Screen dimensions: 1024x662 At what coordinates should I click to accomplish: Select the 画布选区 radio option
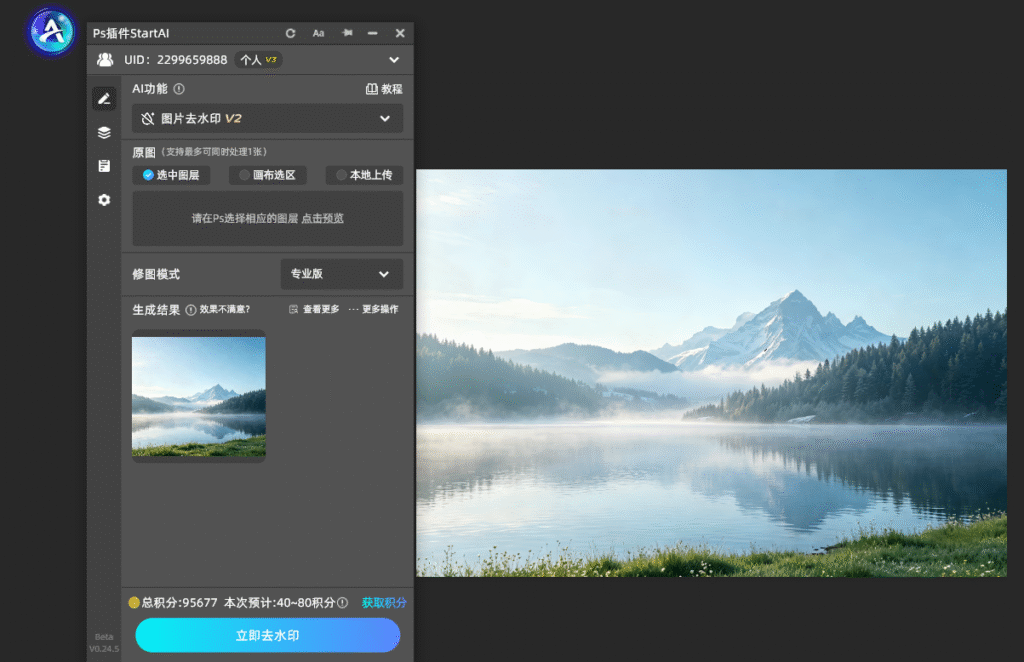[x=268, y=175]
